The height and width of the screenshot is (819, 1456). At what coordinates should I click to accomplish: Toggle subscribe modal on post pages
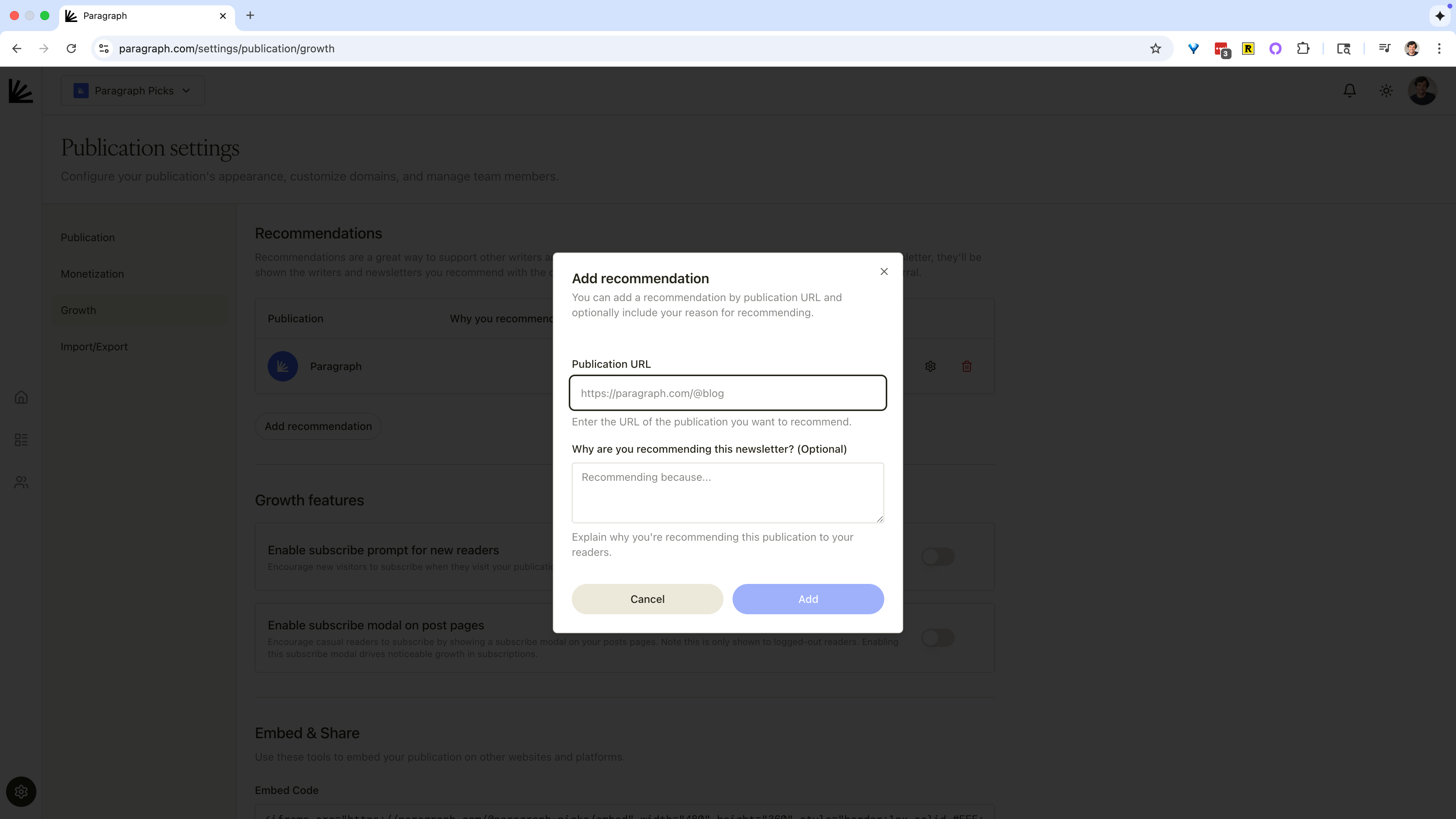coord(938,637)
